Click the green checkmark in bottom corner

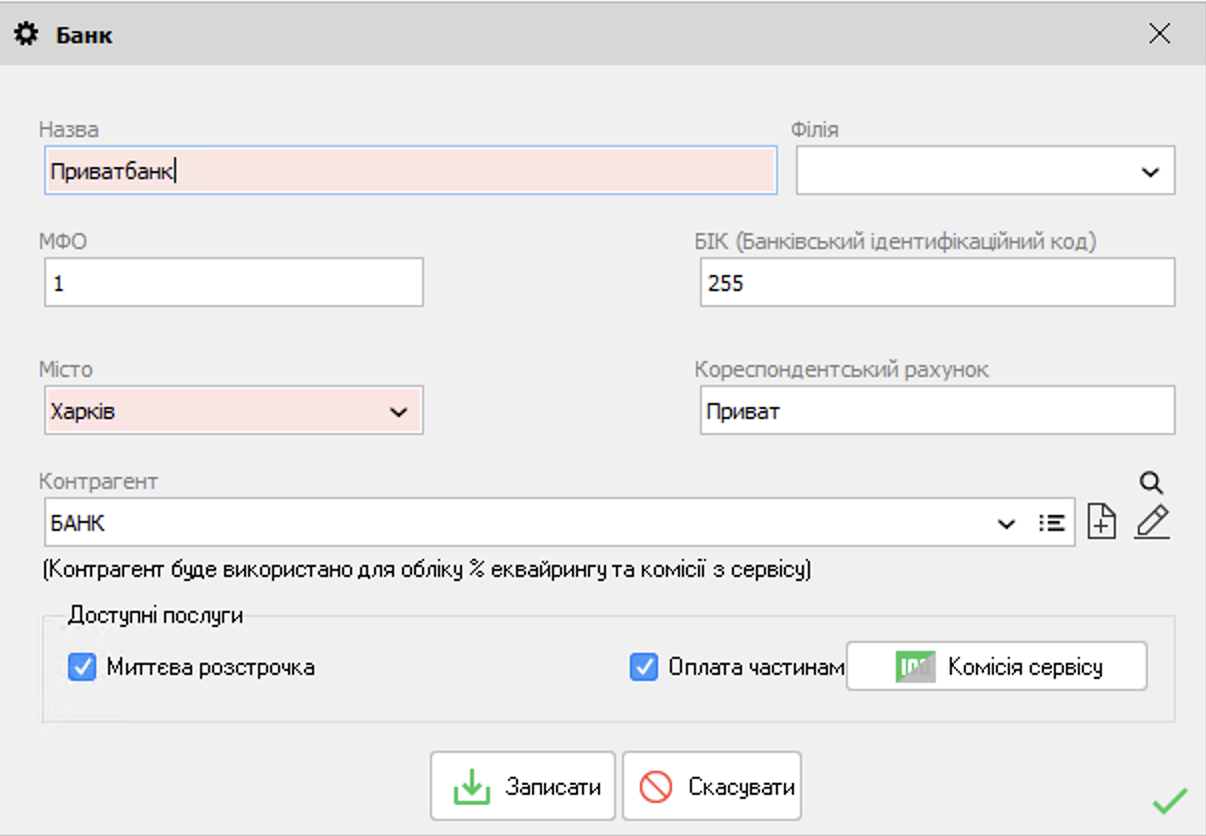pyautogui.click(x=1169, y=801)
